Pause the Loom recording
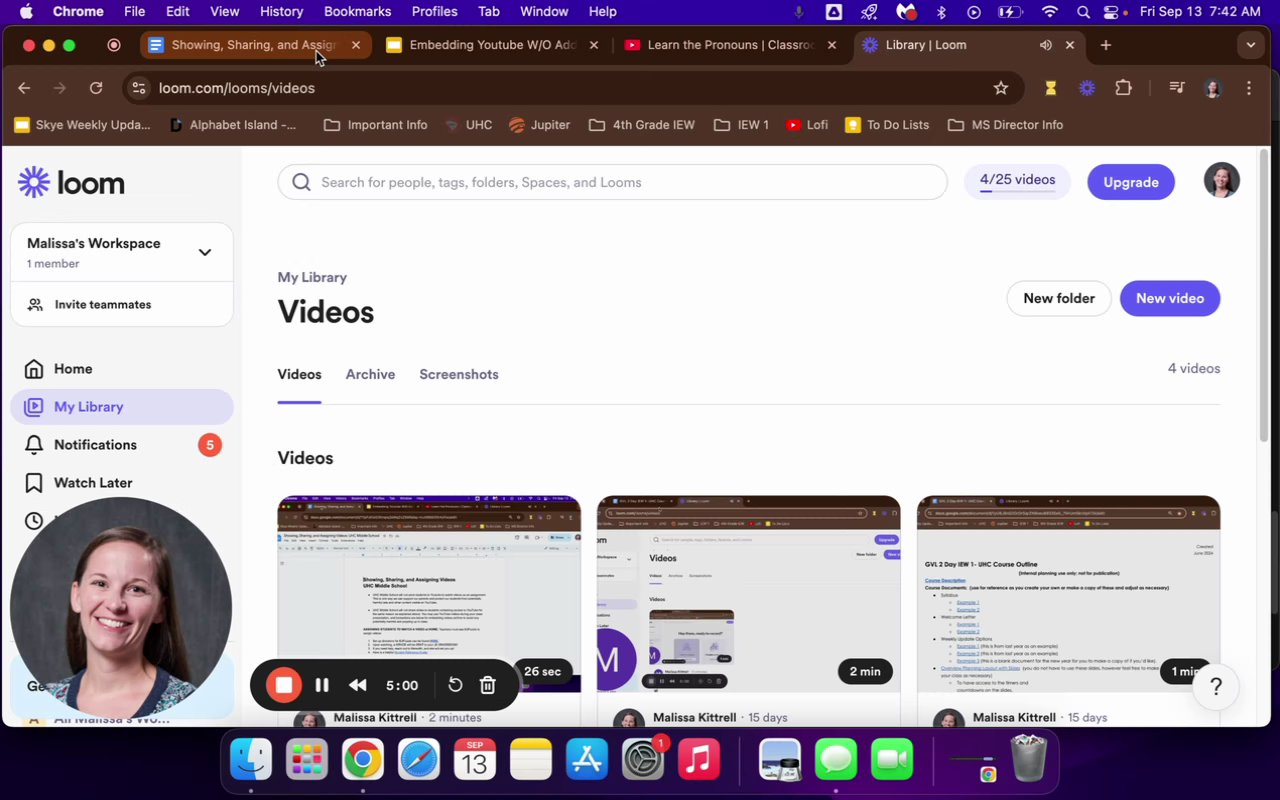This screenshot has width=1280, height=800. click(x=322, y=685)
